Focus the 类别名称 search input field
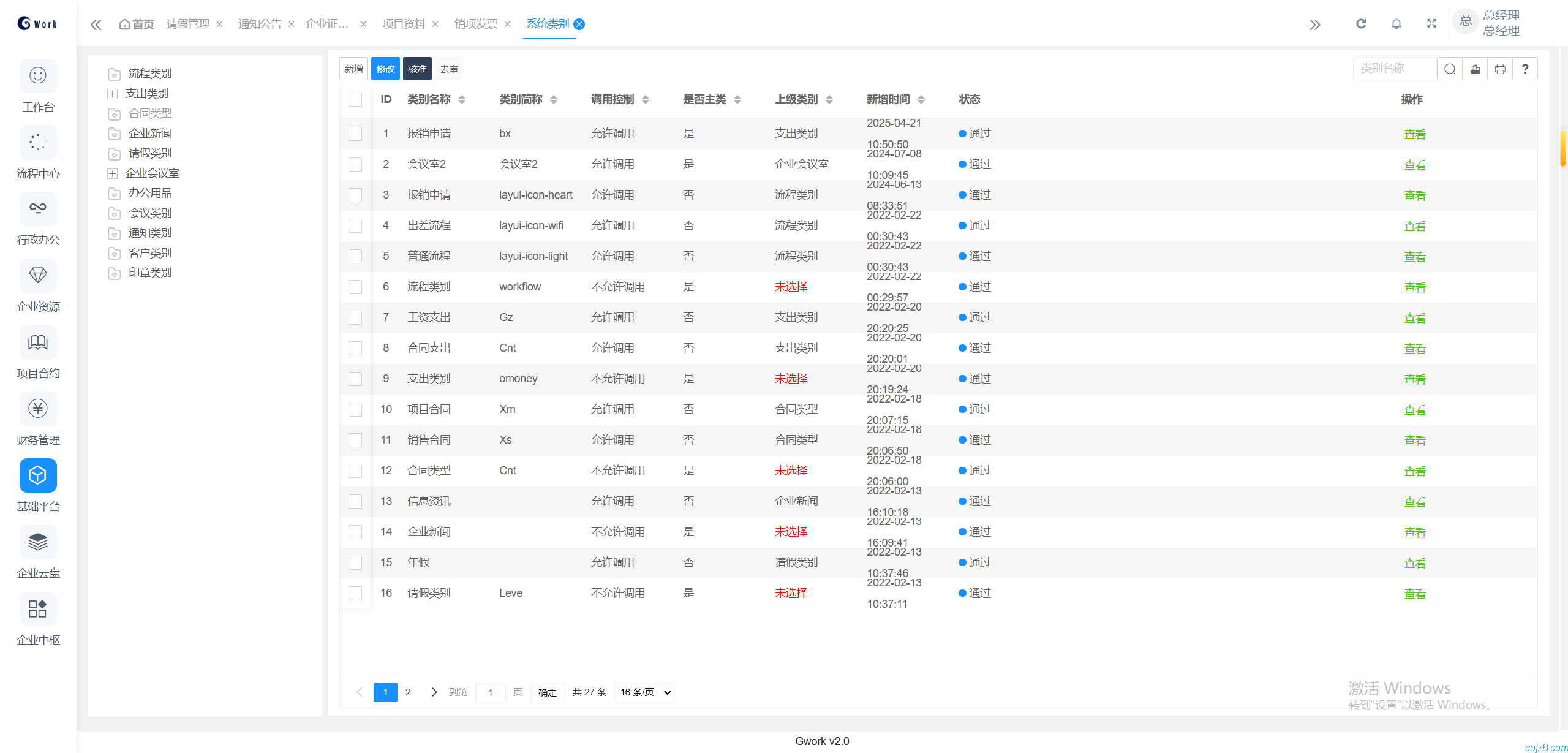Viewport: 1568px width, 753px height. 1395,69
